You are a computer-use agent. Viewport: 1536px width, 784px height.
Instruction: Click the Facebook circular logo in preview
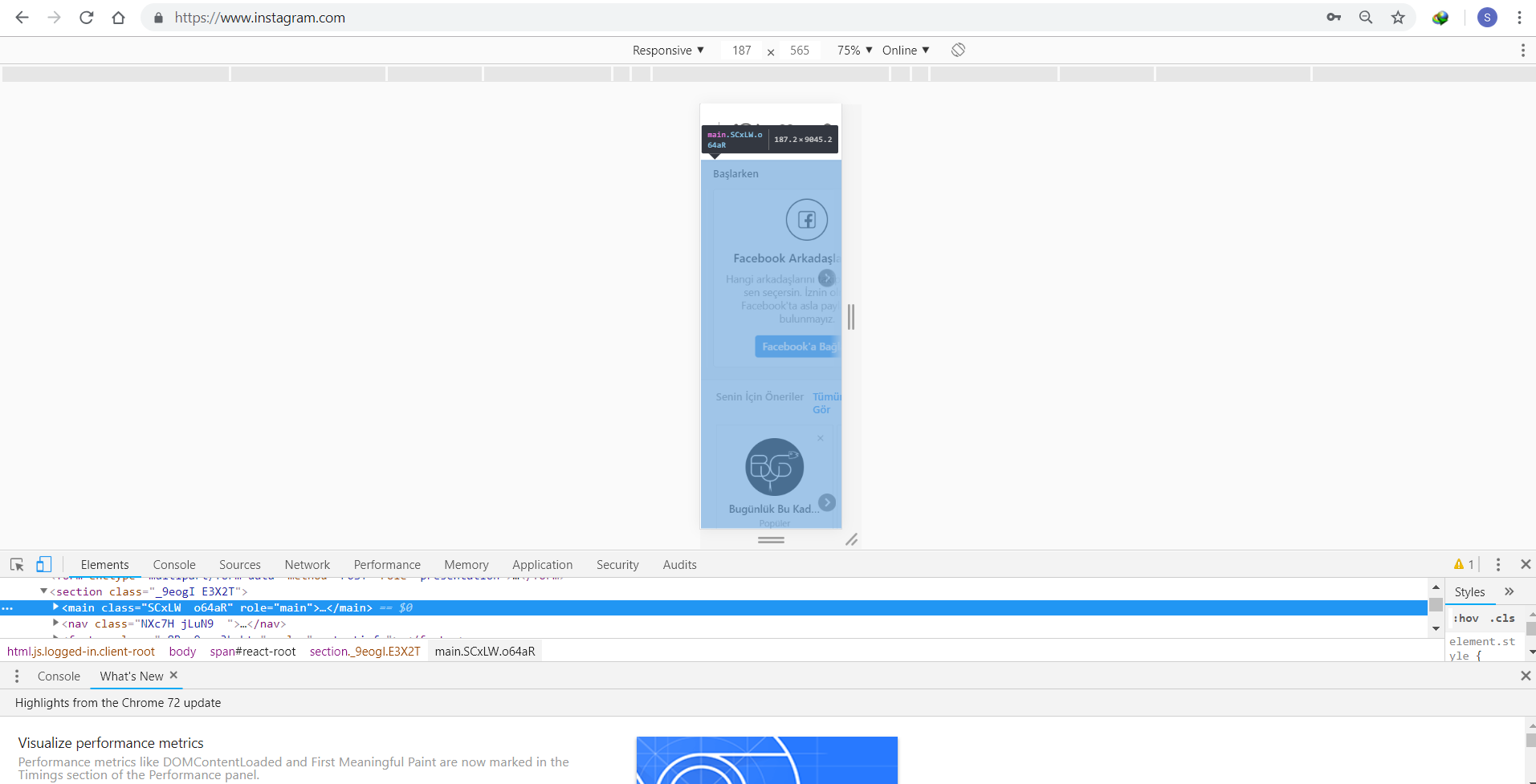[x=806, y=220]
